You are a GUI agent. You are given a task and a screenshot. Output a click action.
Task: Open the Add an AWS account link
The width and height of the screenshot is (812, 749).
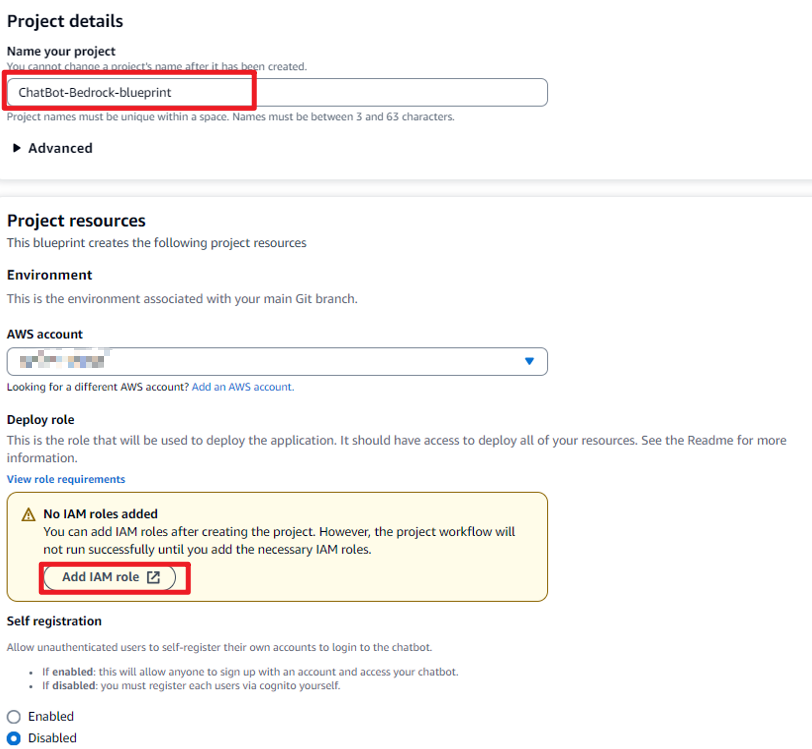pos(242,387)
